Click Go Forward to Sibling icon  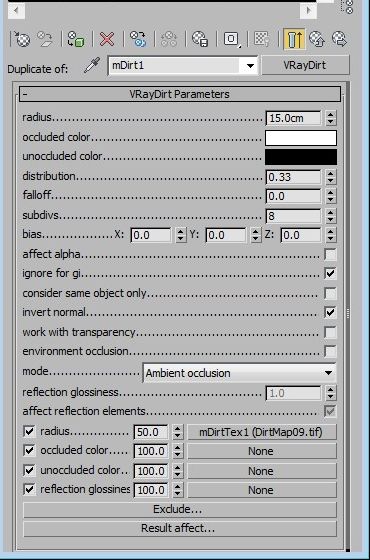tap(340, 39)
